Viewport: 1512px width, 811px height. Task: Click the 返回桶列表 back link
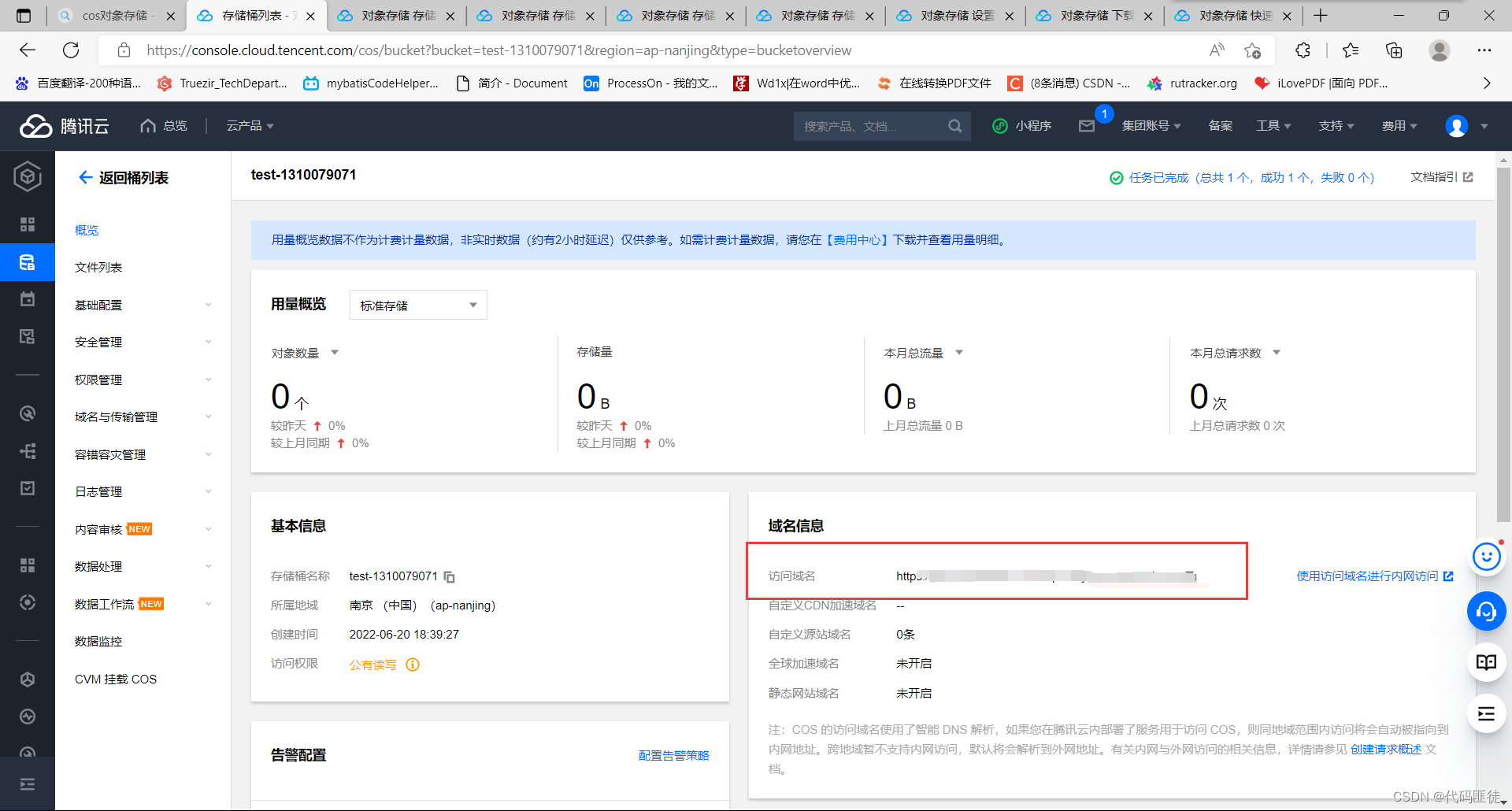pos(122,177)
